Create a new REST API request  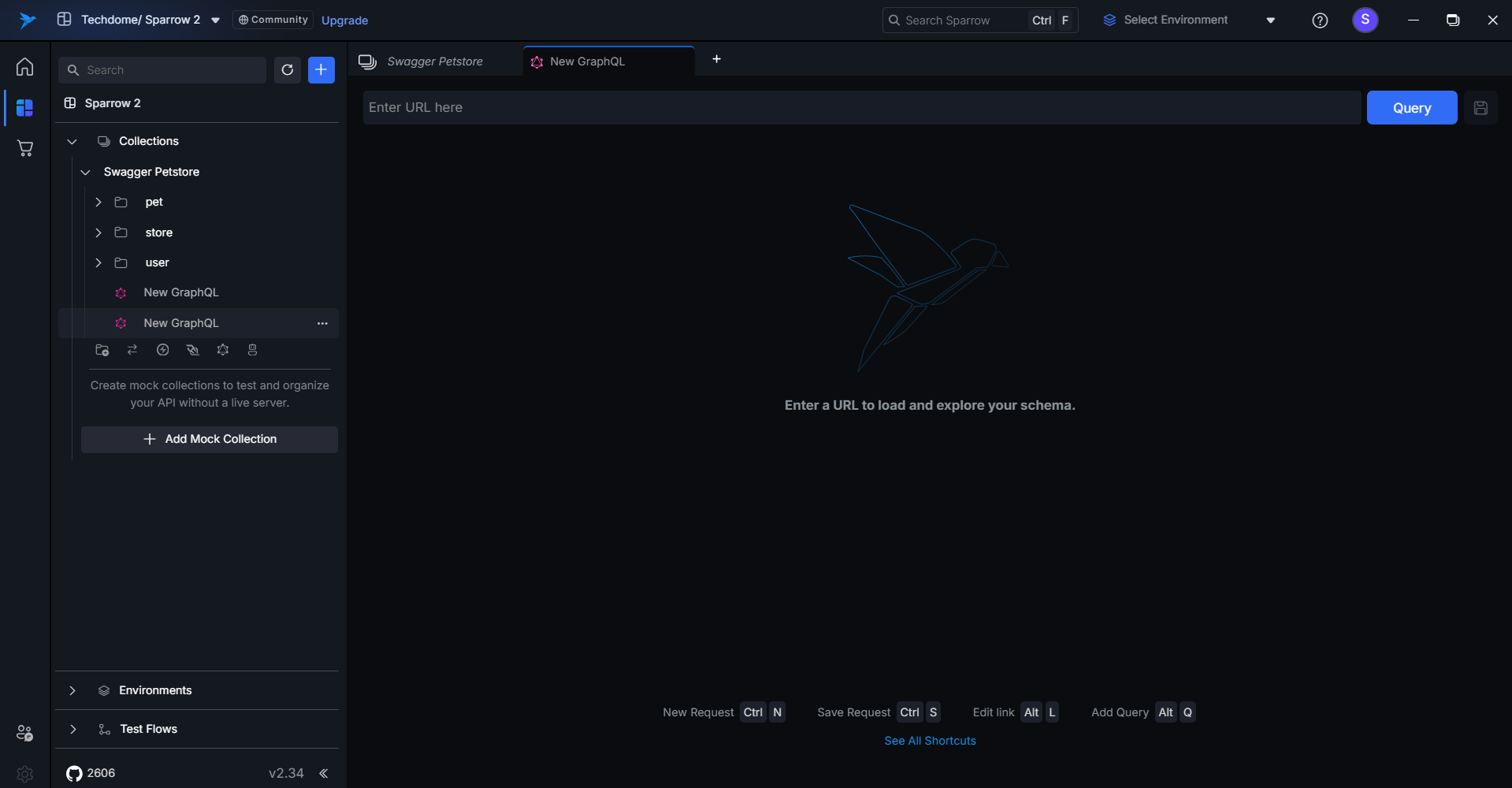pyautogui.click(x=132, y=350)
